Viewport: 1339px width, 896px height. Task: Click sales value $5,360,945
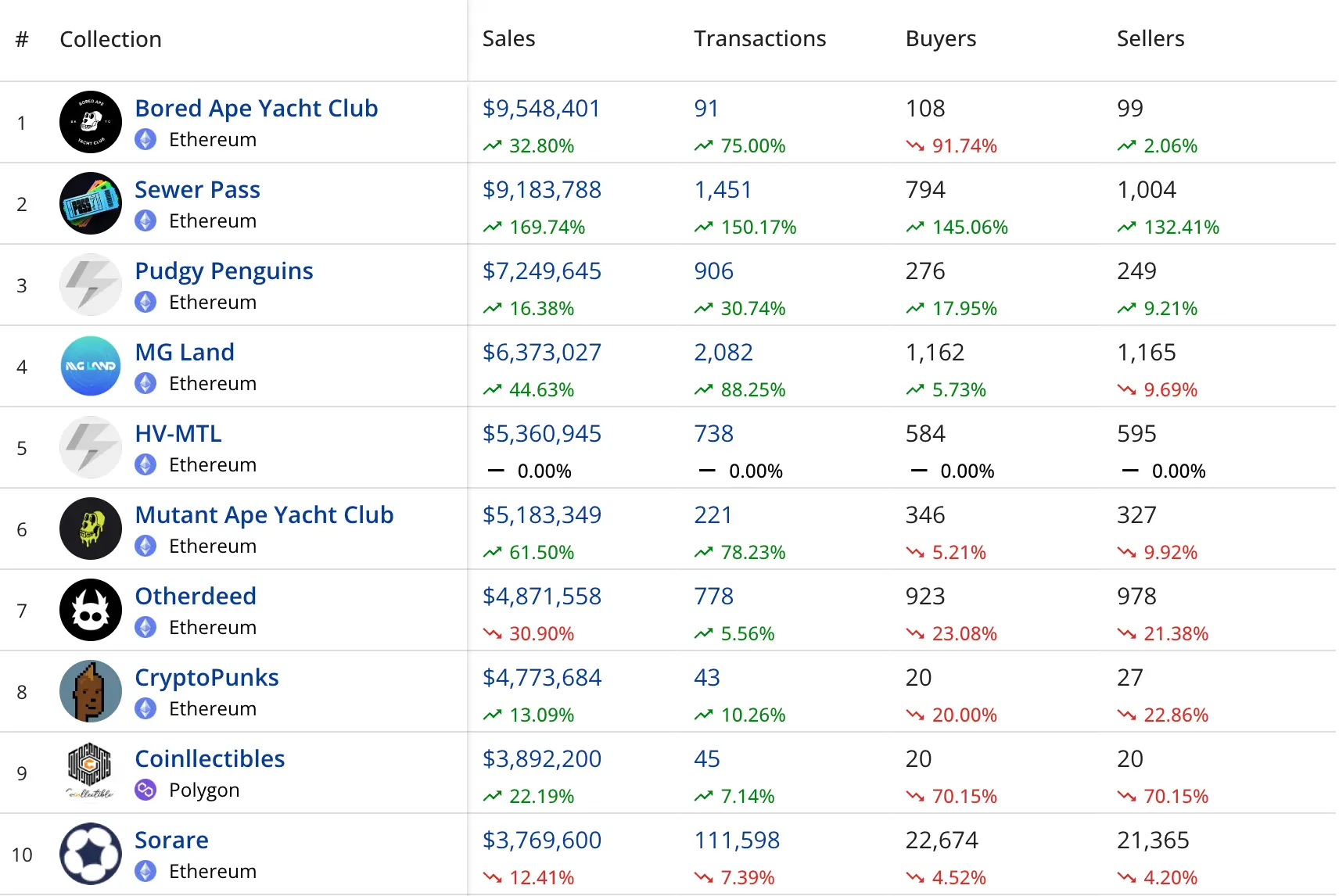coord(542,433)
